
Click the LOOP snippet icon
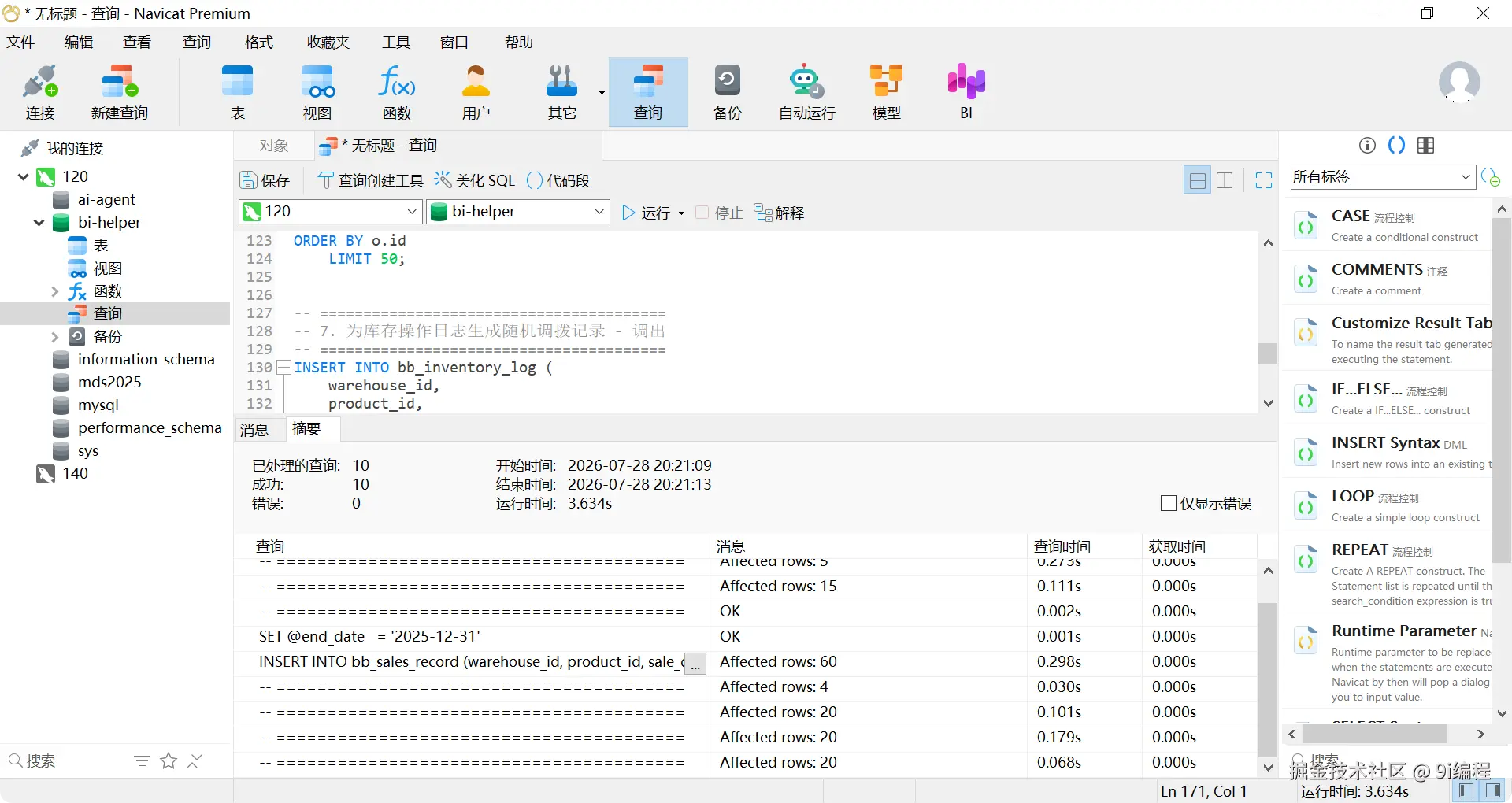[1306, 506]
